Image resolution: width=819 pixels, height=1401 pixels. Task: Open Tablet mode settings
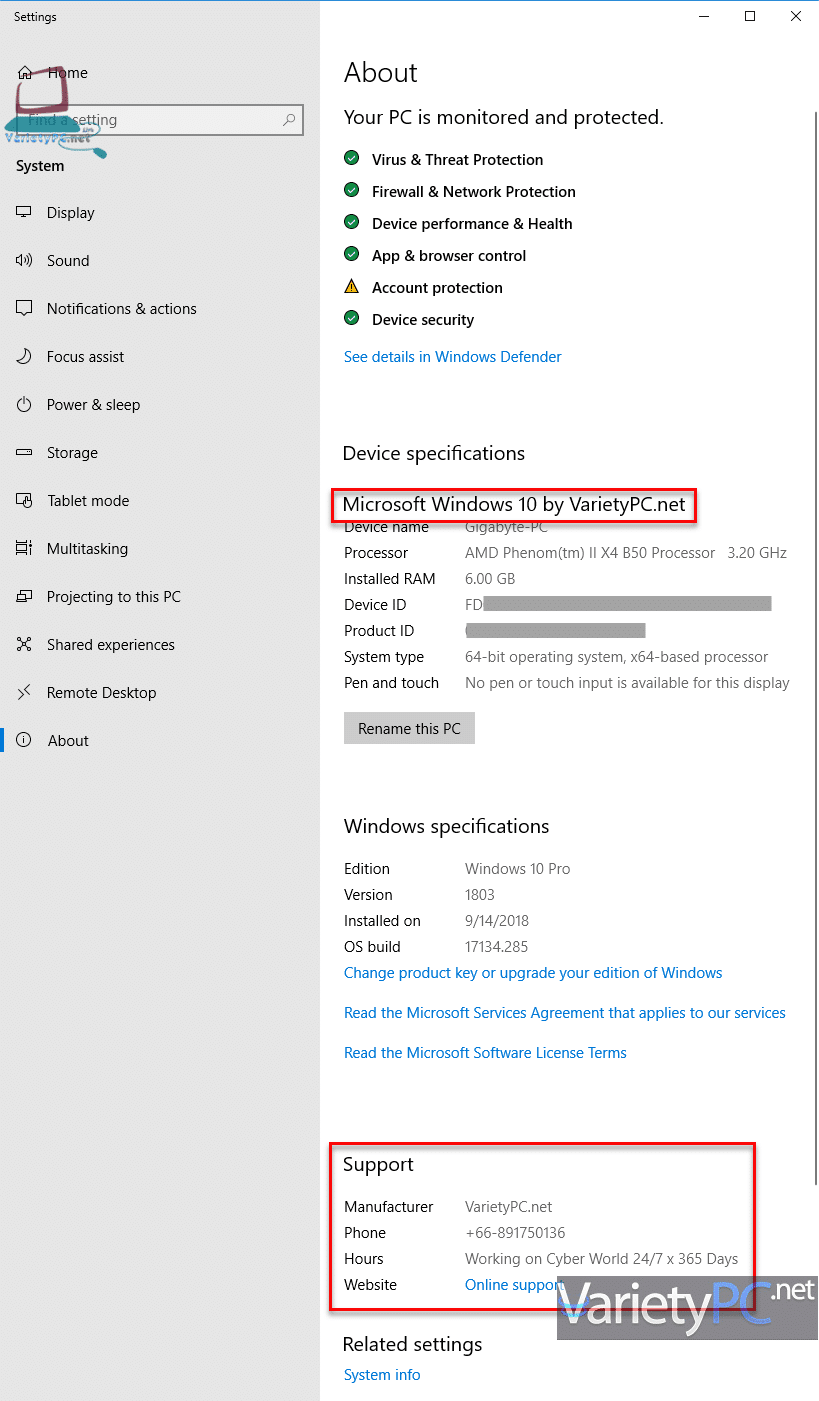point(160,501)
